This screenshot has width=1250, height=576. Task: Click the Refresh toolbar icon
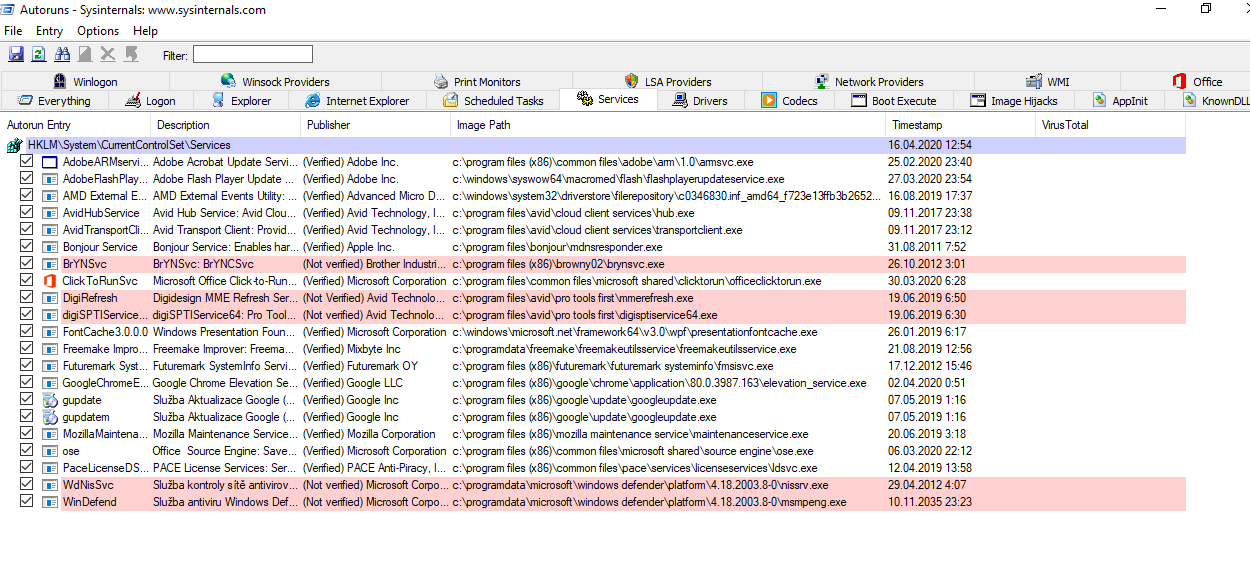point(38,54)
